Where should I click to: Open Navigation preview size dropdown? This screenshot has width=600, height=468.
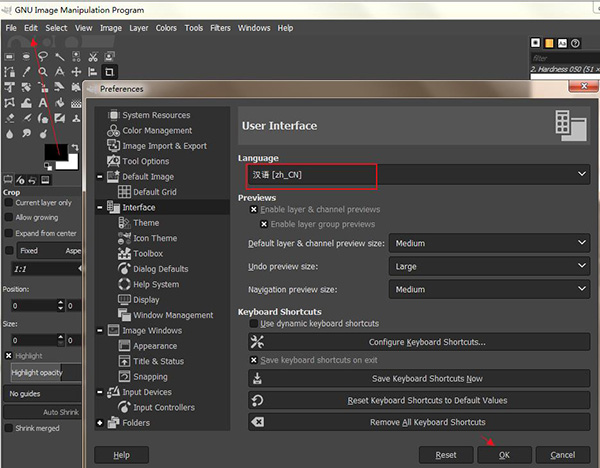click(489, 289)
